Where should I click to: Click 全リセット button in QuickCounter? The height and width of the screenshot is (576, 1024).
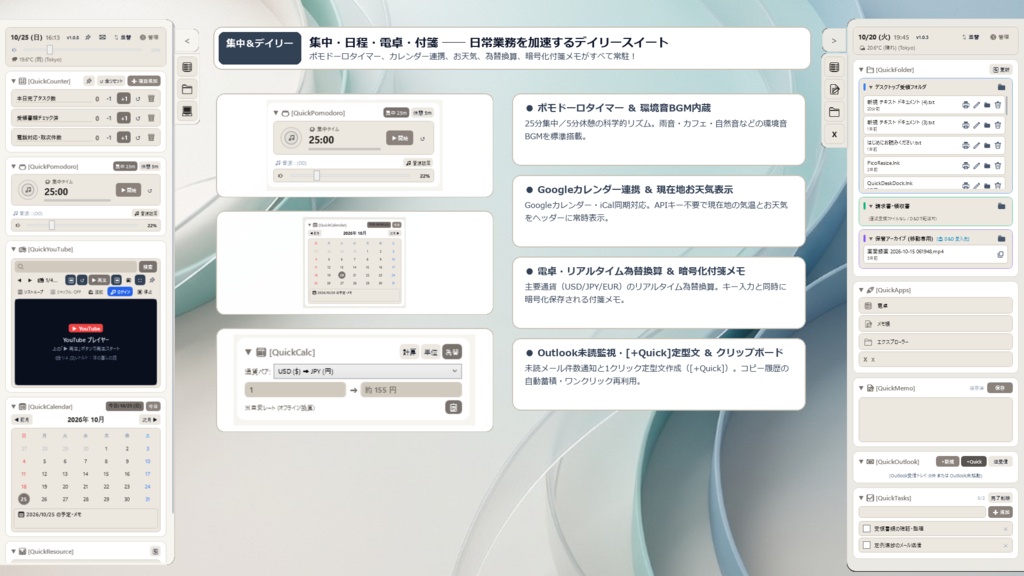coord(111,81)
